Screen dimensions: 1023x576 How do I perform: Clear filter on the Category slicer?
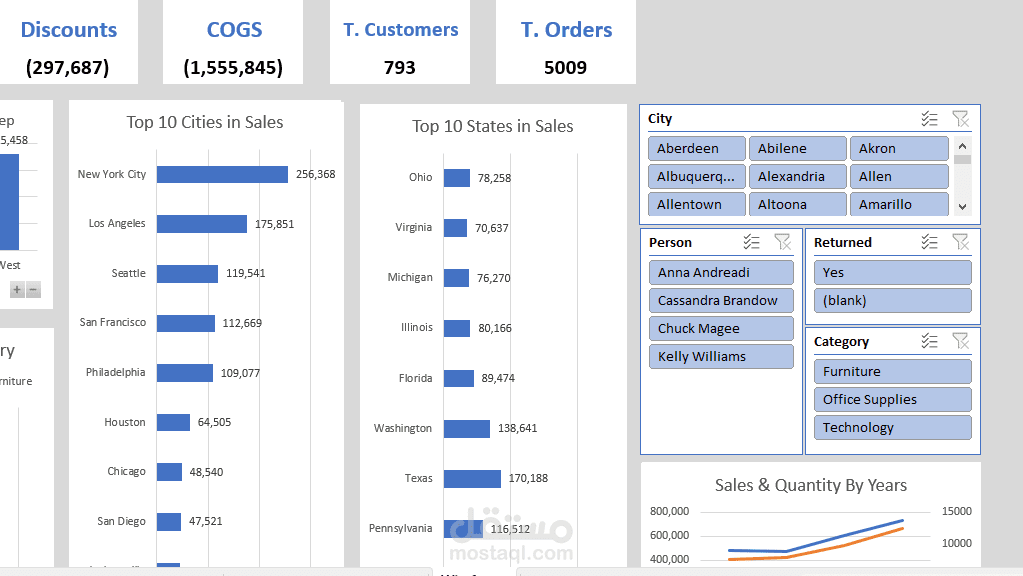(960, 341)
